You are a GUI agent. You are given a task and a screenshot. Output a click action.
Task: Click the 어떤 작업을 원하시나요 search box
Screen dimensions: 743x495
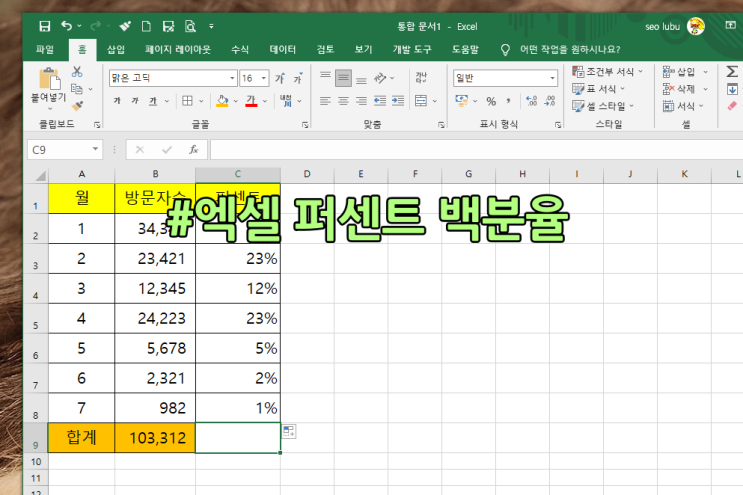(x=570, y=50)
